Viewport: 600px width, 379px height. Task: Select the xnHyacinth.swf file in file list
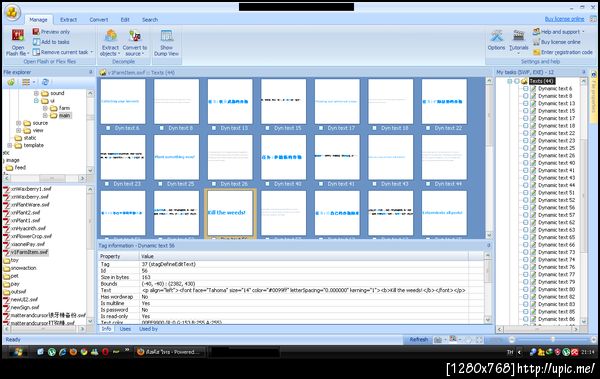[28, 228]
